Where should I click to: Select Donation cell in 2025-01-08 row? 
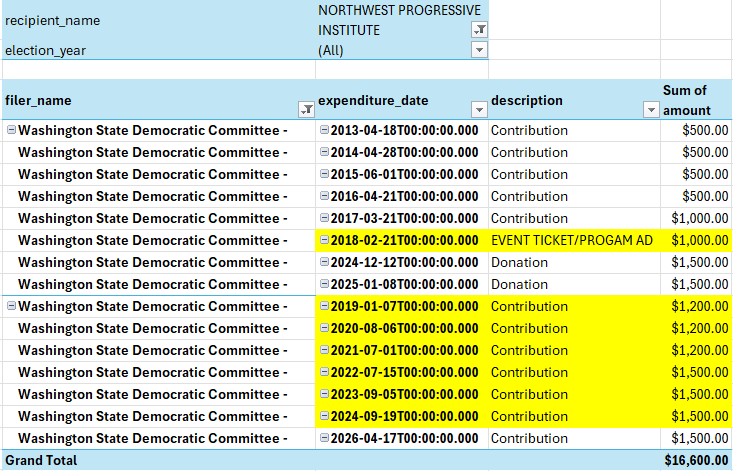click(575, 284)
